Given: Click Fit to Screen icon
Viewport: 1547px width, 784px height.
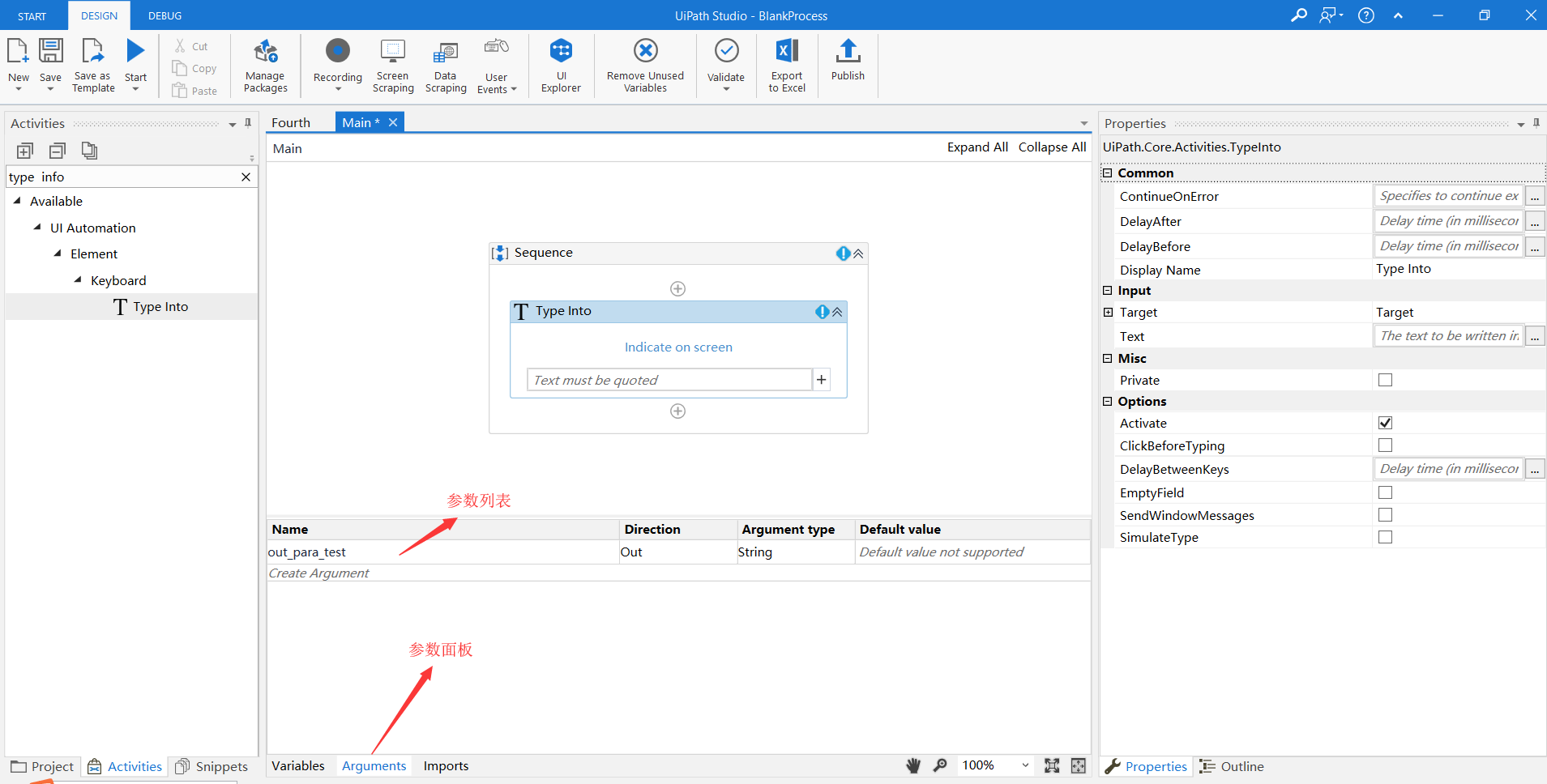Looking at the screenshot, I should (1052, 765).
